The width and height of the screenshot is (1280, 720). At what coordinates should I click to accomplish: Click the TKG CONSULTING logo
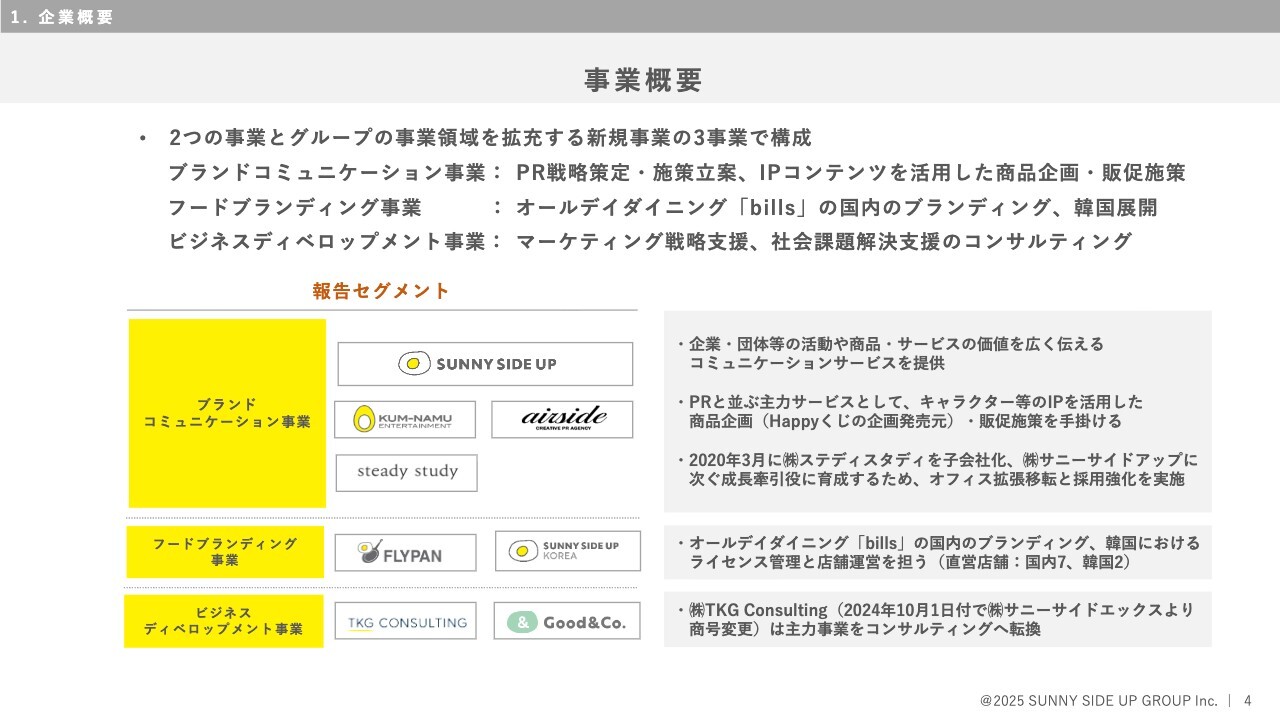(x=405, y=621)
